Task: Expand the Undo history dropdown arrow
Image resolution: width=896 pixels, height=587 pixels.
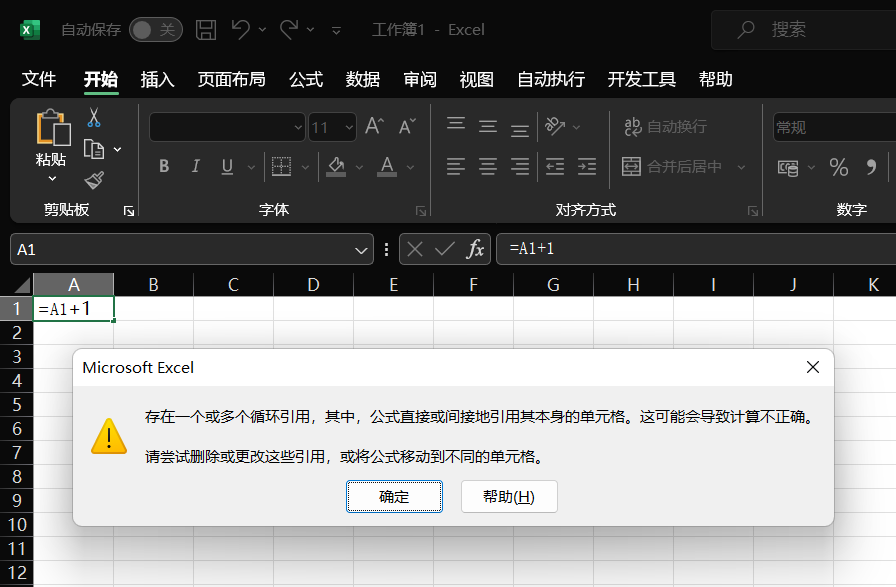Action: (x=262, y=30)
